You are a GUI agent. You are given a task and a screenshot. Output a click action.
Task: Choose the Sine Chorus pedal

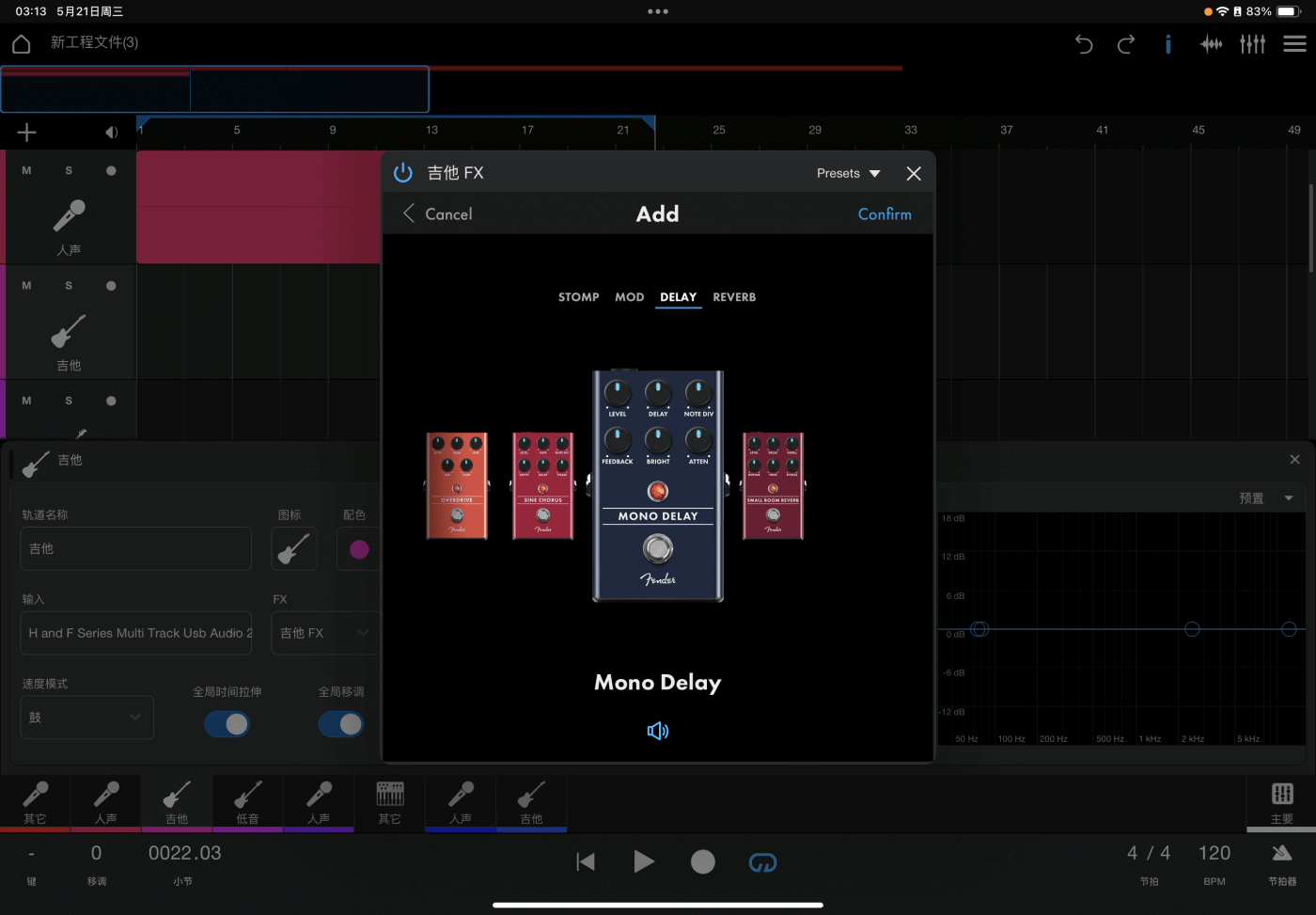[543, 486]
